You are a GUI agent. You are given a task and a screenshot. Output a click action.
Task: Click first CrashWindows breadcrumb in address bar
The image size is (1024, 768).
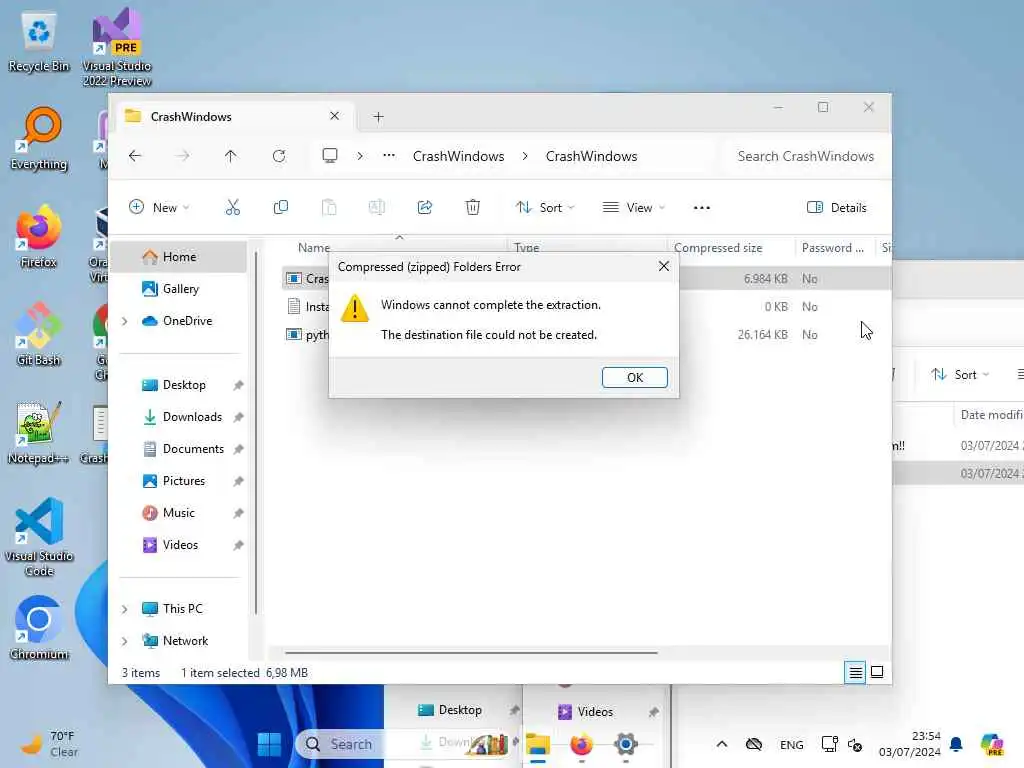click(458, 156)
